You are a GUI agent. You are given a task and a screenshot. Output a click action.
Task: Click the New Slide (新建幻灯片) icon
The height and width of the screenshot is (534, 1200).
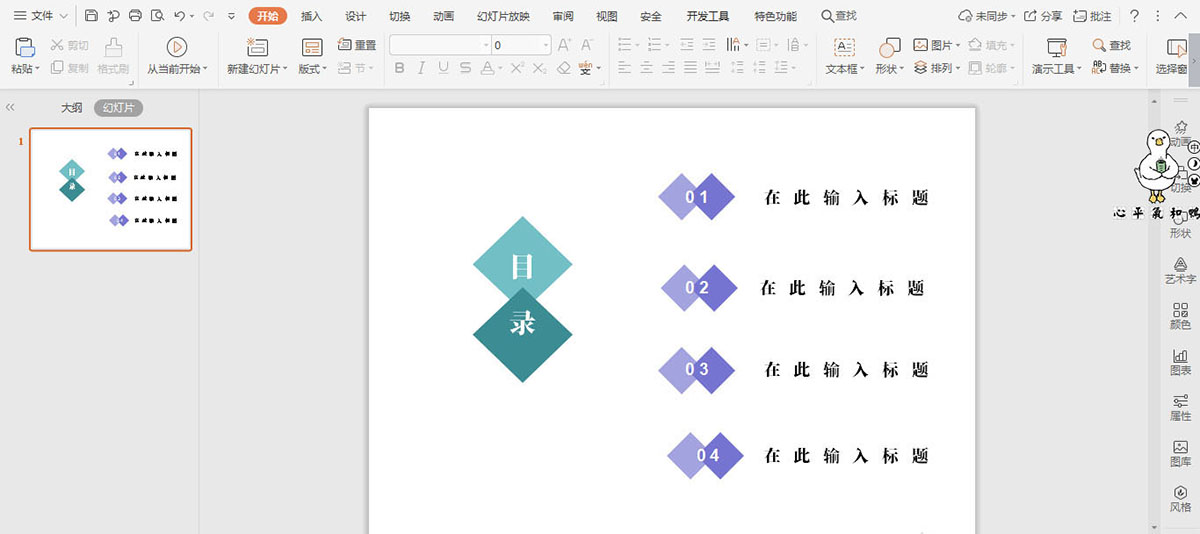257,47
